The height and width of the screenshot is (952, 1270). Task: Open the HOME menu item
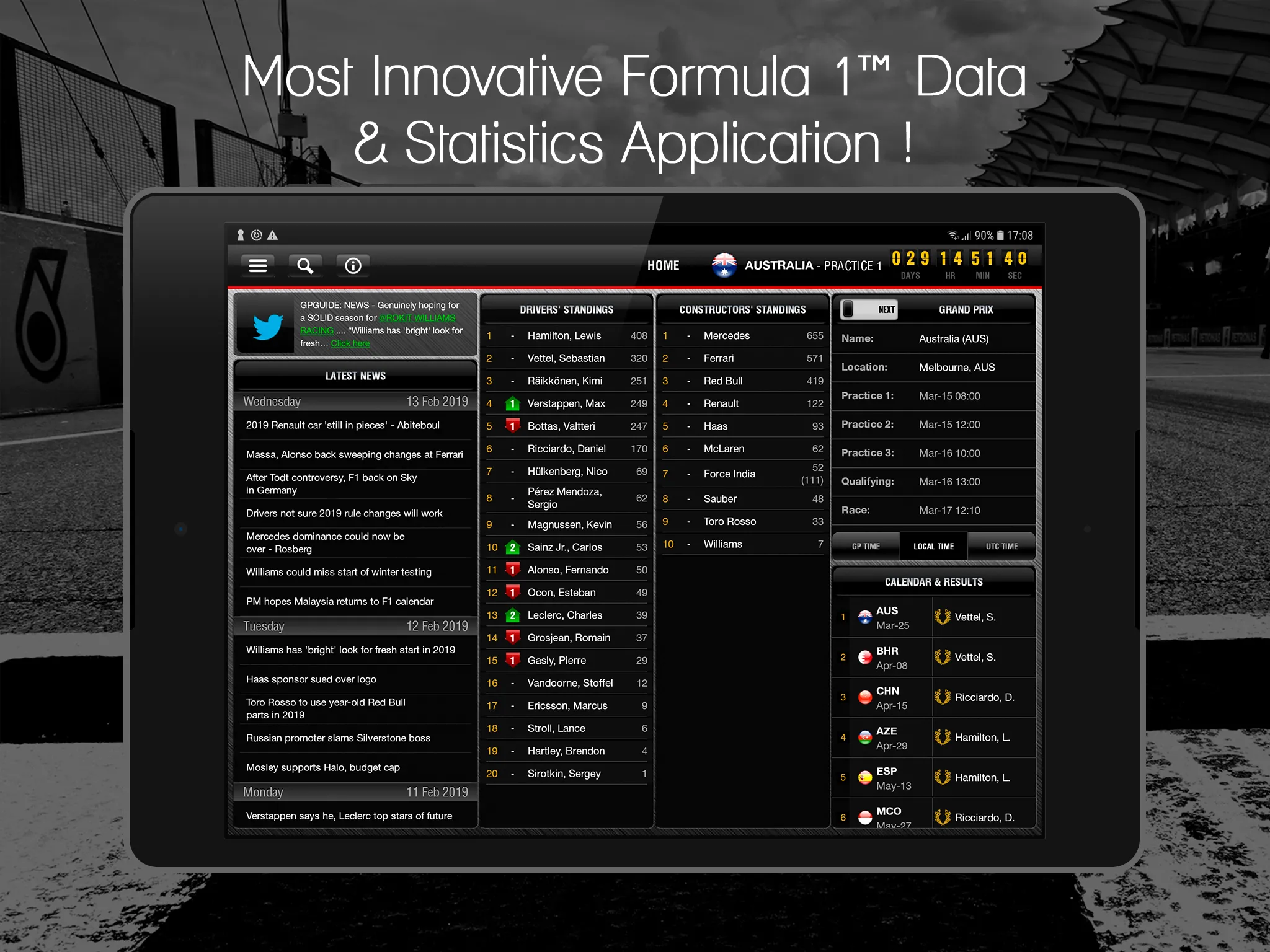(660, 265)
